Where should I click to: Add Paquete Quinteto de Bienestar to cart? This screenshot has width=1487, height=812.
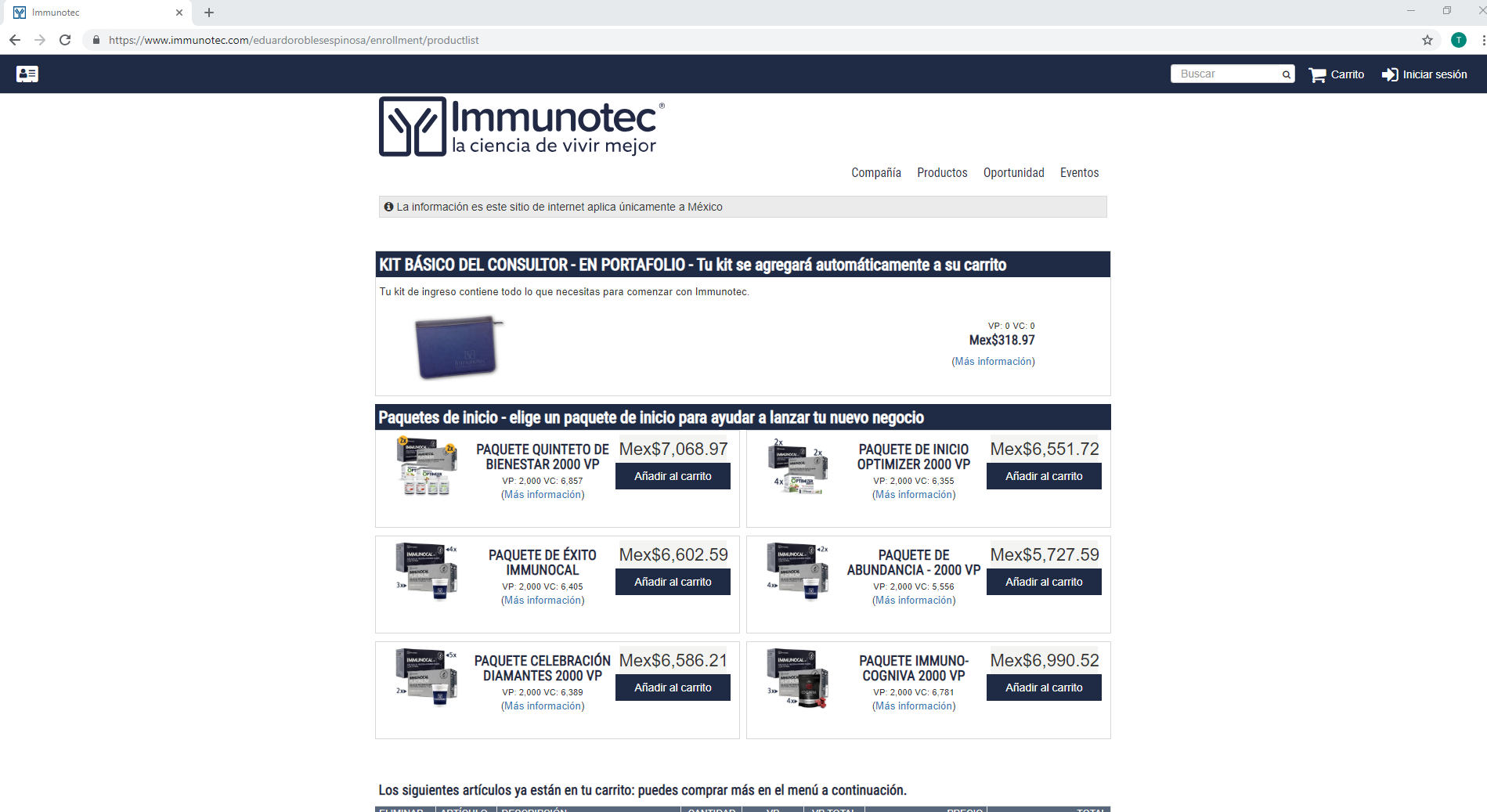(x=673, y=476)
